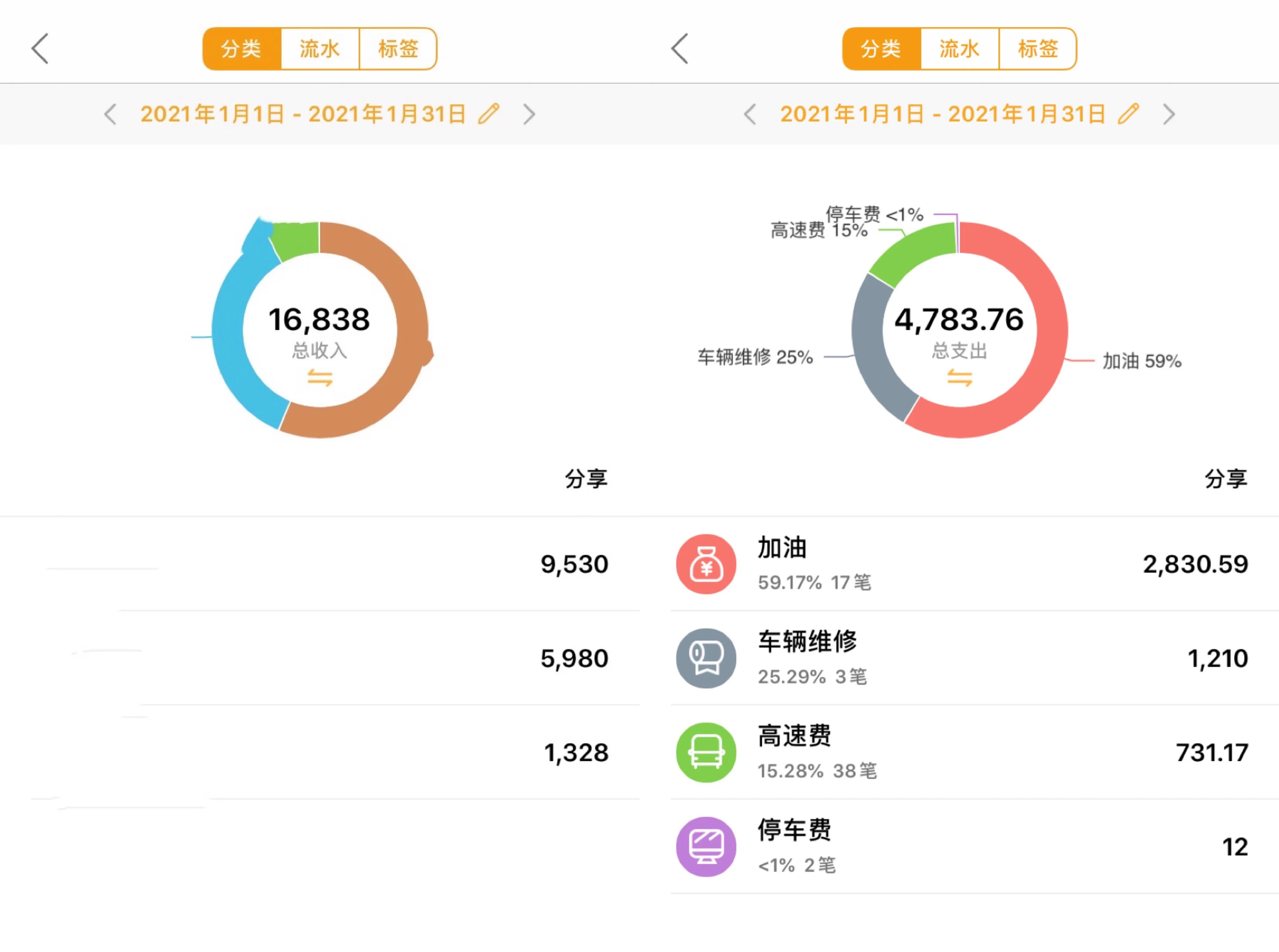
Task: Click the back chevron in the top-left corner
Action: (x=39, y=49)
